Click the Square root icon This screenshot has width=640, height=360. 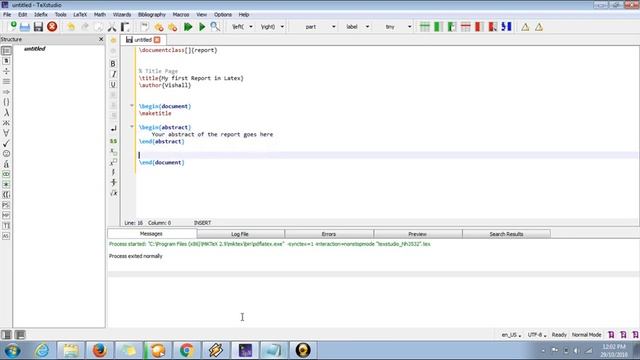coord(113,193)
